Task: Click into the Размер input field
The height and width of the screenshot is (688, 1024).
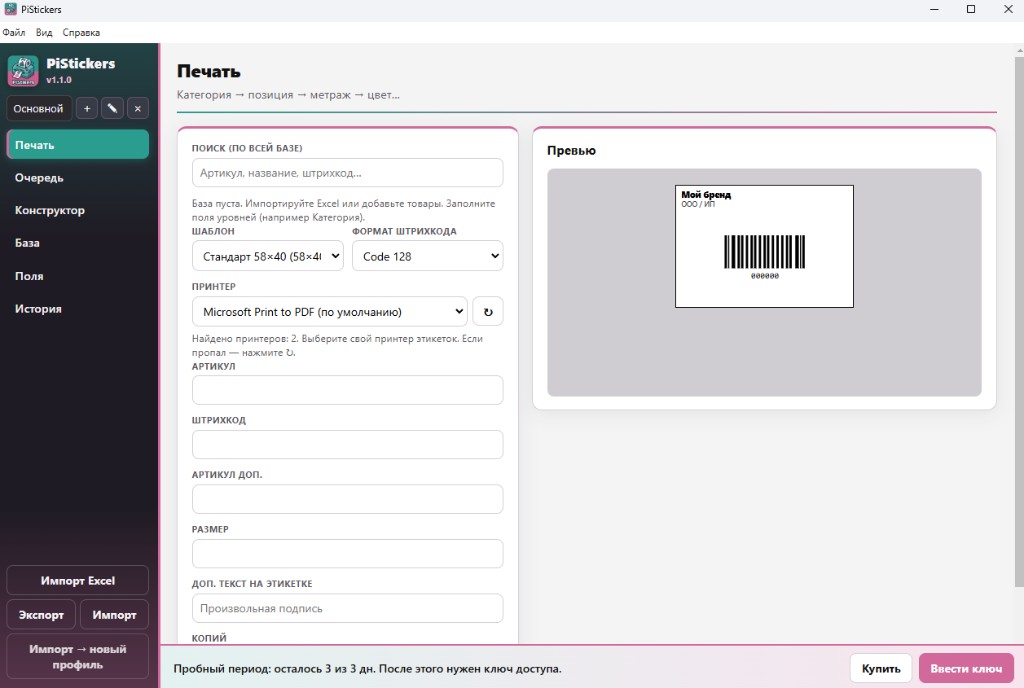Action: [x=347, y=554]
